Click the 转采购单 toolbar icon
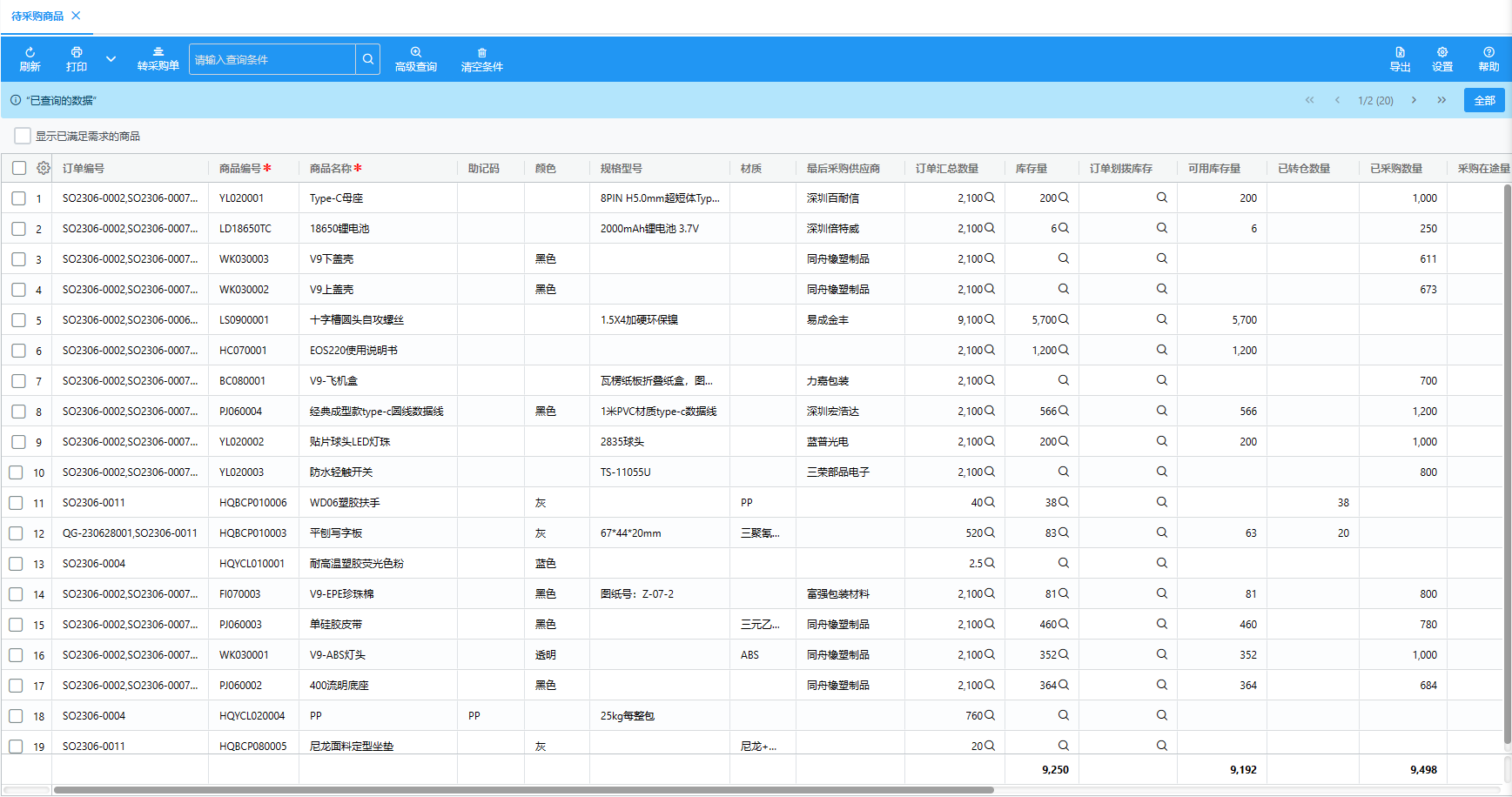The image size is (1512, 797). coord(158,52)
